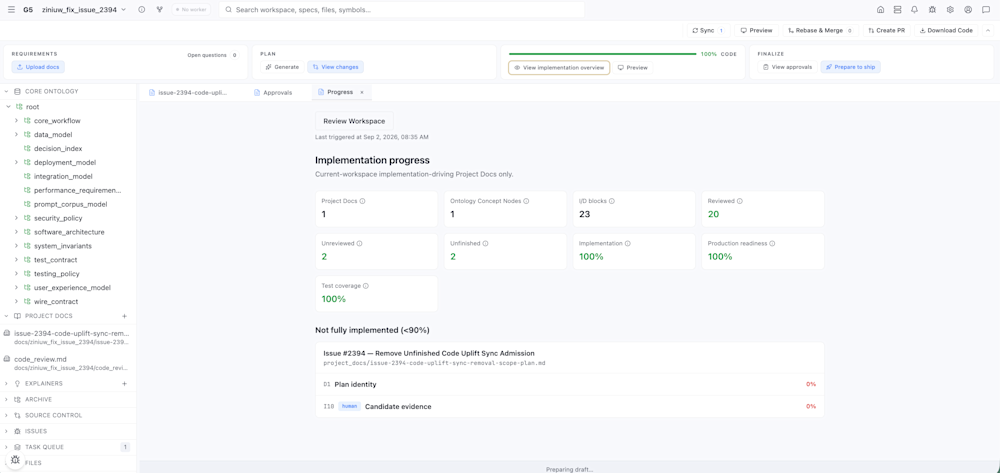
Task: Select prompt_corpus_model tree item
Action: point(70,204)
